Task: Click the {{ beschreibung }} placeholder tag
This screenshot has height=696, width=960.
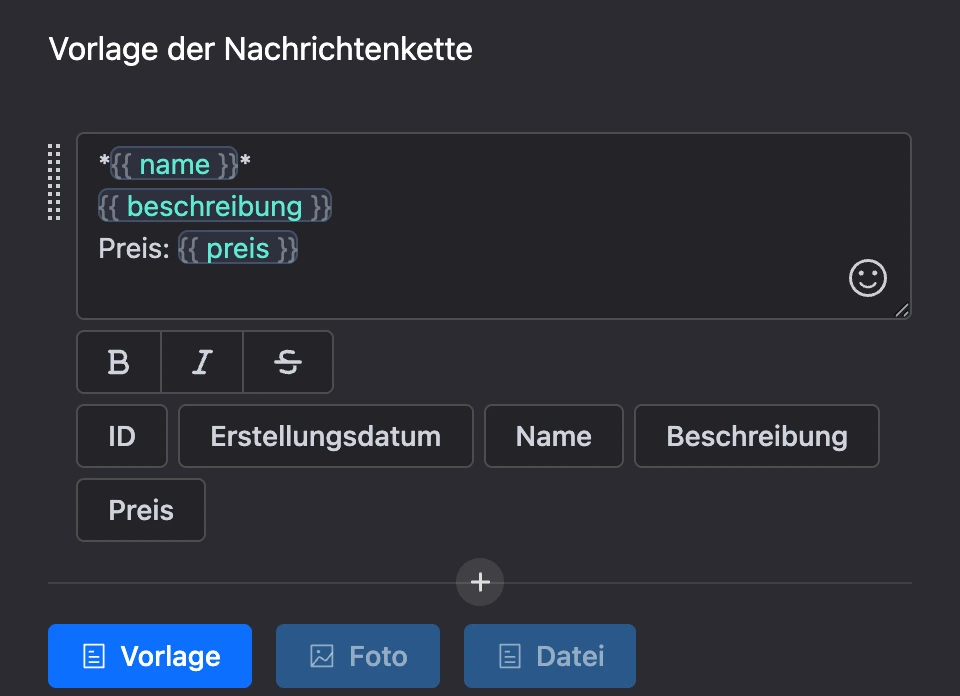Action: [215, 206]
